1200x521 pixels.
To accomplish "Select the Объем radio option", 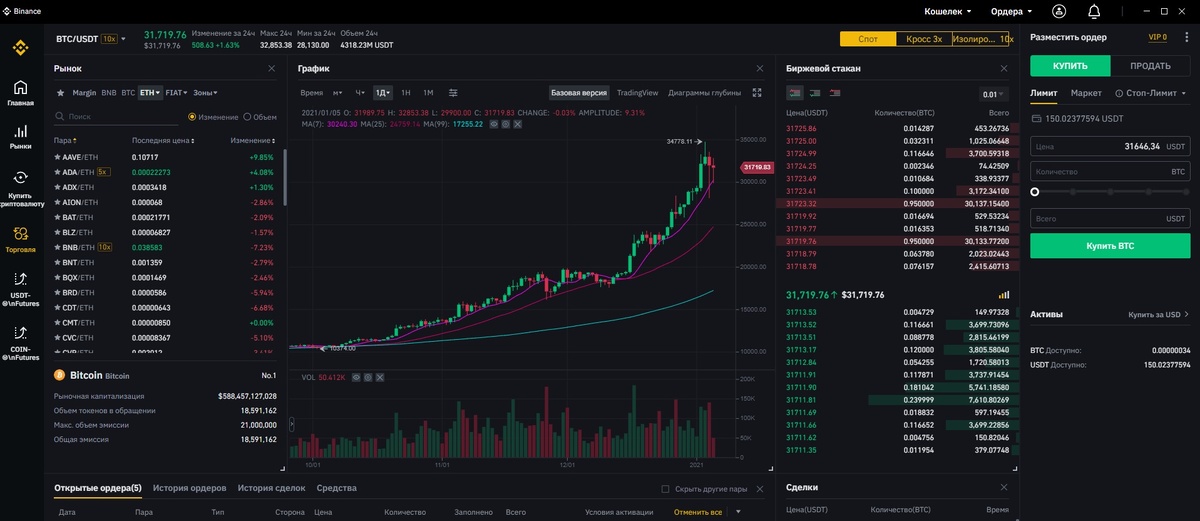I will click(246, 117).
